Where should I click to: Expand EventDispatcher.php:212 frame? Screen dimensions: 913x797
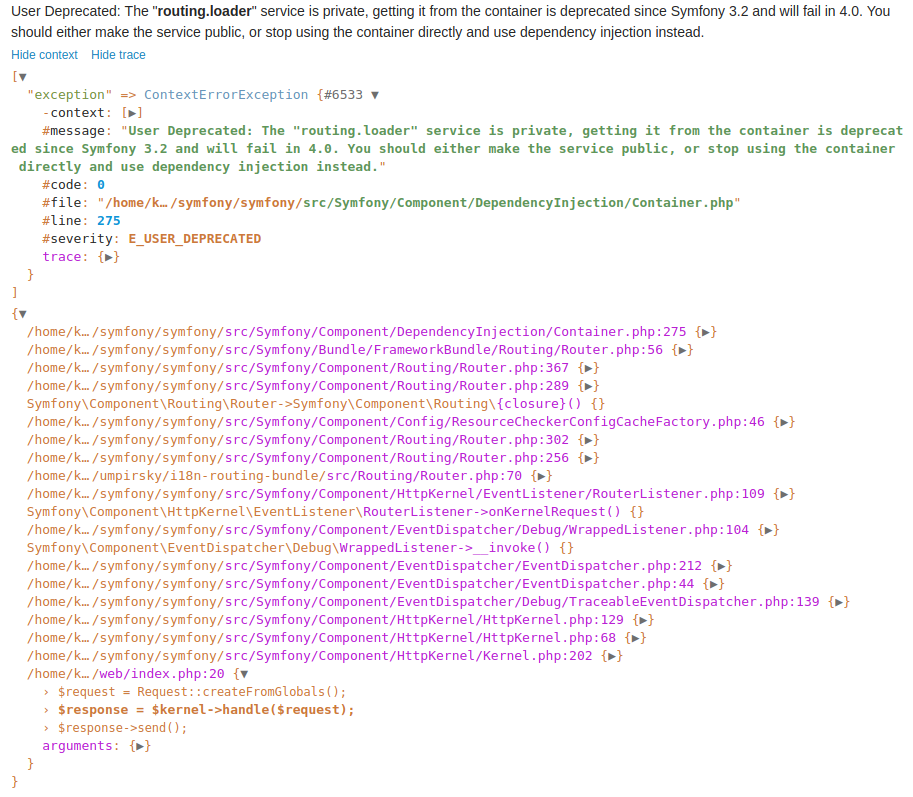(x=721, y=566)
